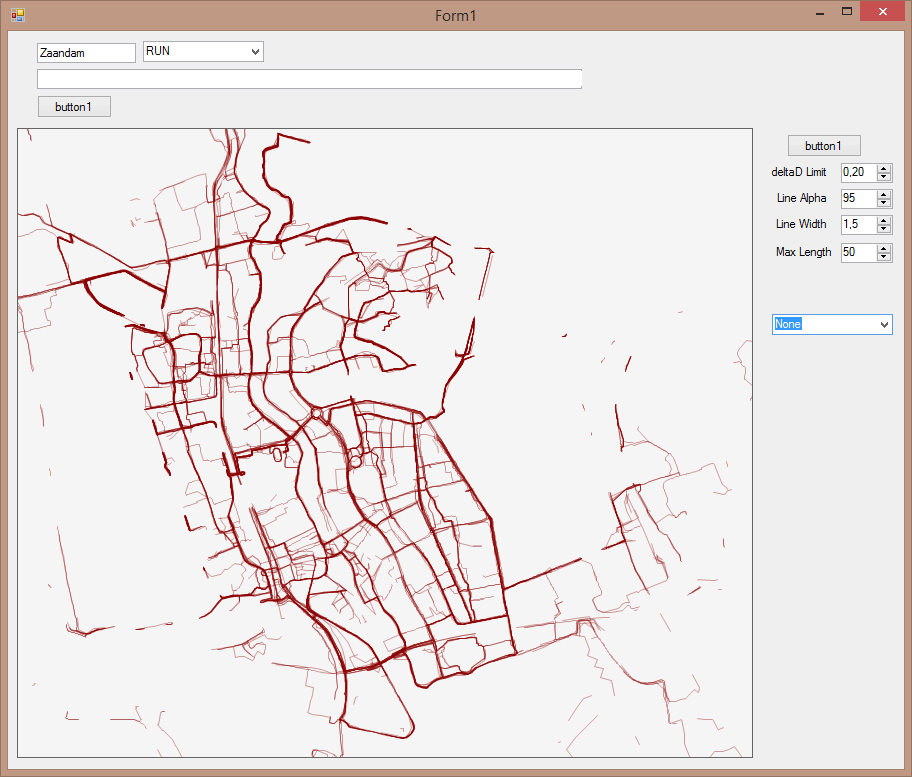Viewport: 912px width, 777px height.
Task: Decrease the deltaD Limit value
Action: point(884,177)
